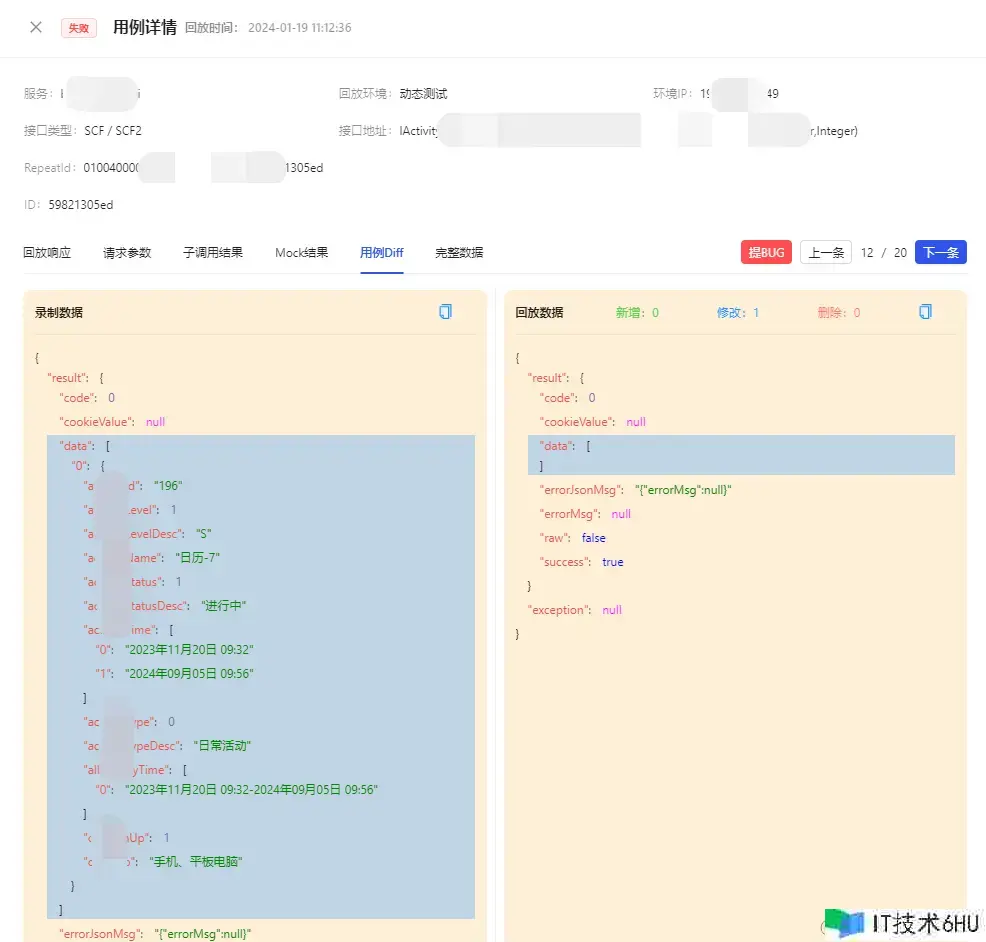Open the 请求参数 tab
986x942 pixels.
(127, 253)
